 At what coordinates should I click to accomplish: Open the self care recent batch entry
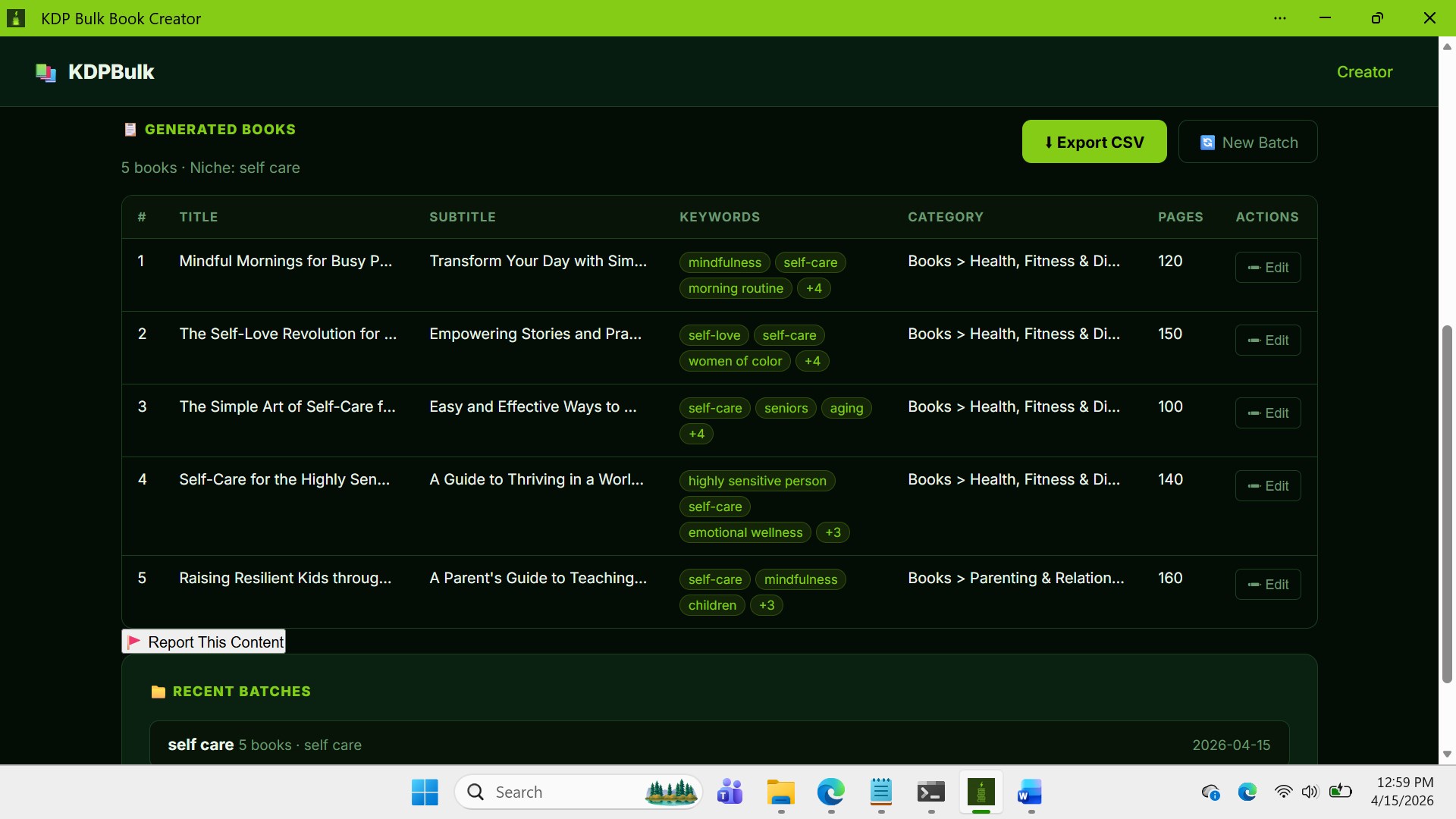tap(719, 744)
